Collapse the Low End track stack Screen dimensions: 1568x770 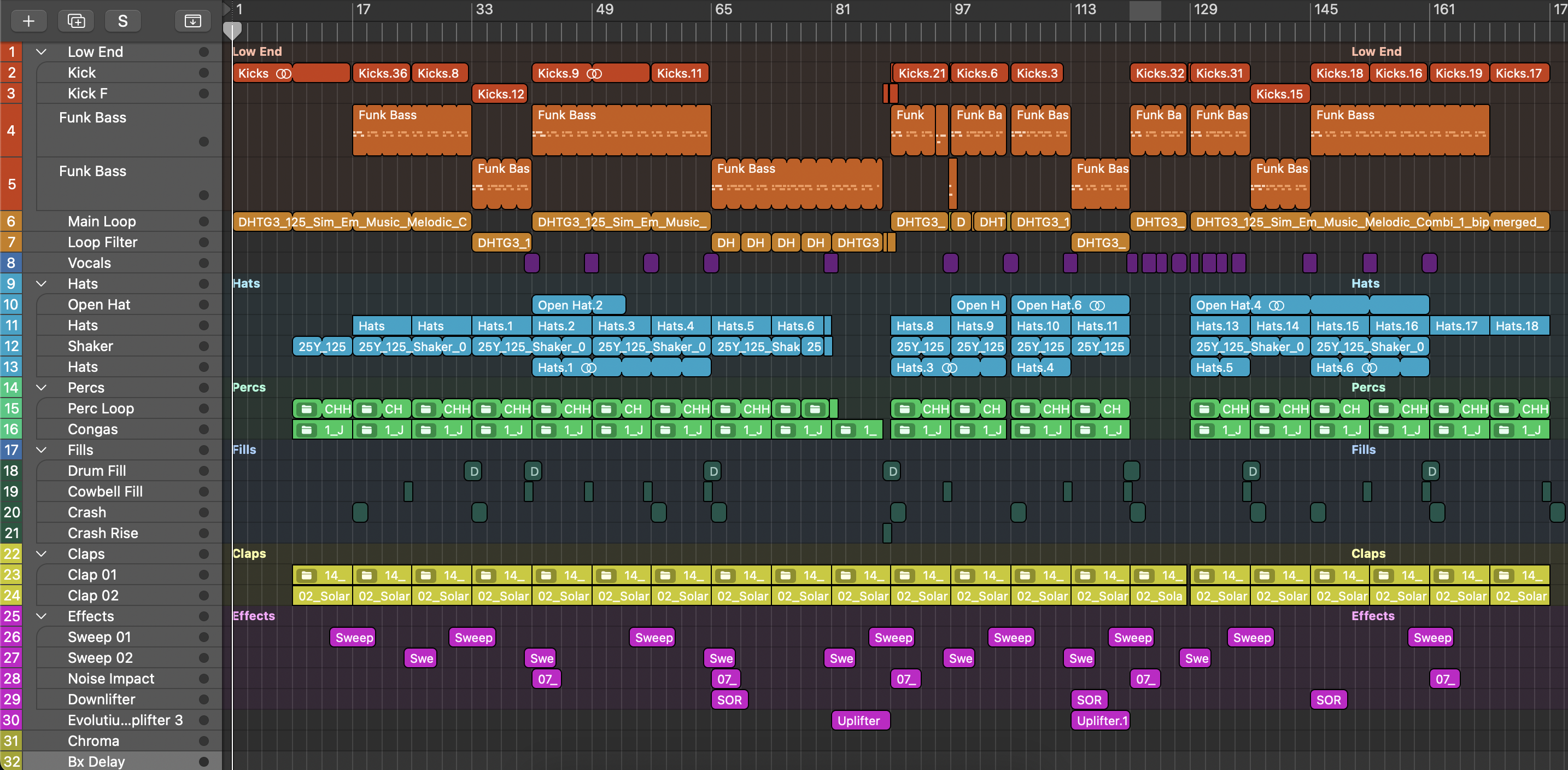[42, 52]
